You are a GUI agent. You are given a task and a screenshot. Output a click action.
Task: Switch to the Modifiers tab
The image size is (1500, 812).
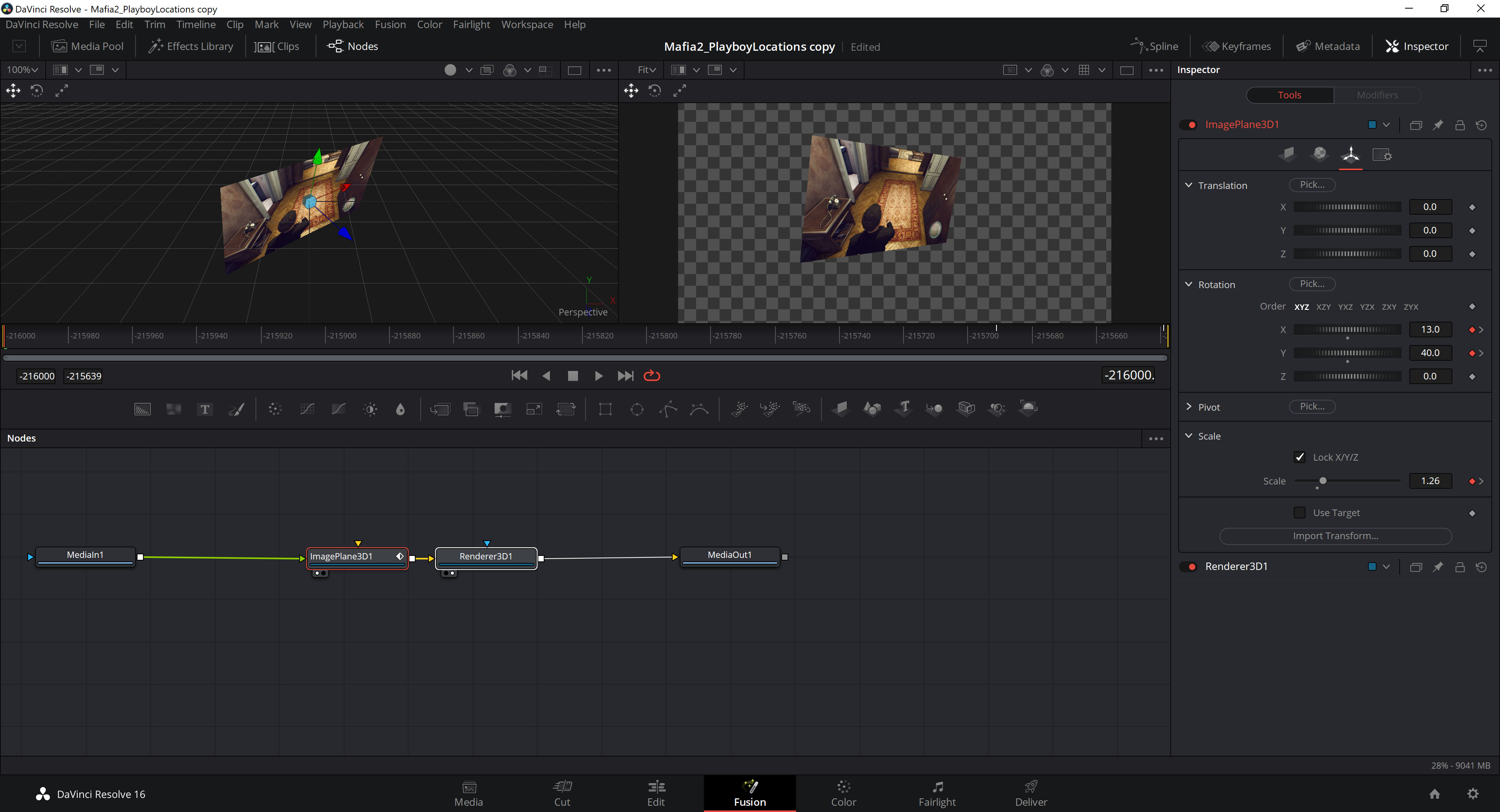[1377, 95]
